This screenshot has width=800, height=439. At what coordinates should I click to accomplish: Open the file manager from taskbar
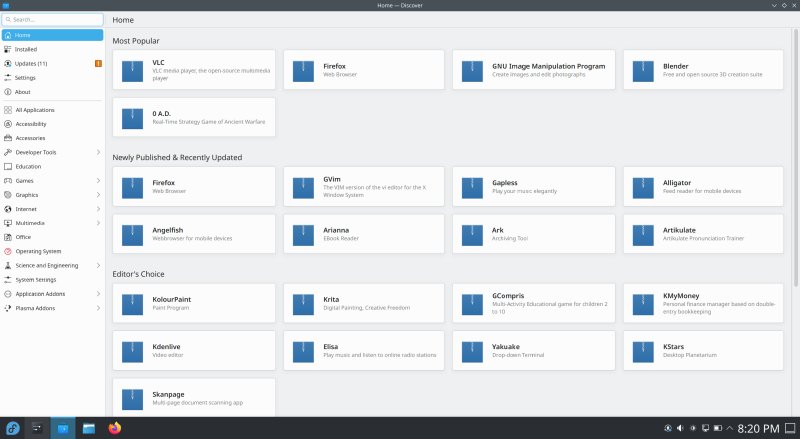pyautogui.click(x=89, y=428)
